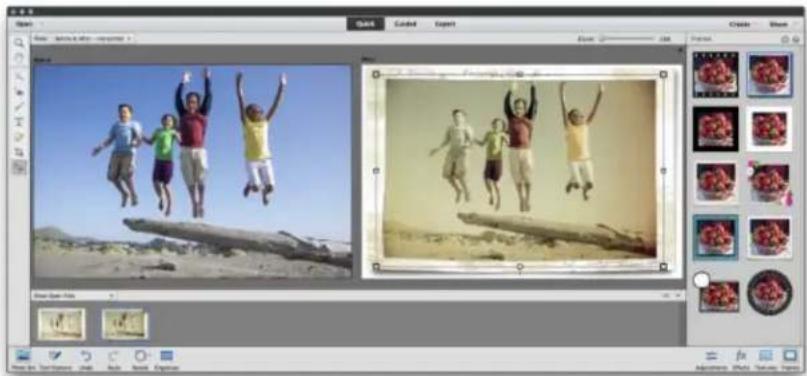Image resolution: width=807 pixels, height=376 pixels.
Task: Apply the frame with white pin circle
Action: pyautogui.click(x=715, y=292)
